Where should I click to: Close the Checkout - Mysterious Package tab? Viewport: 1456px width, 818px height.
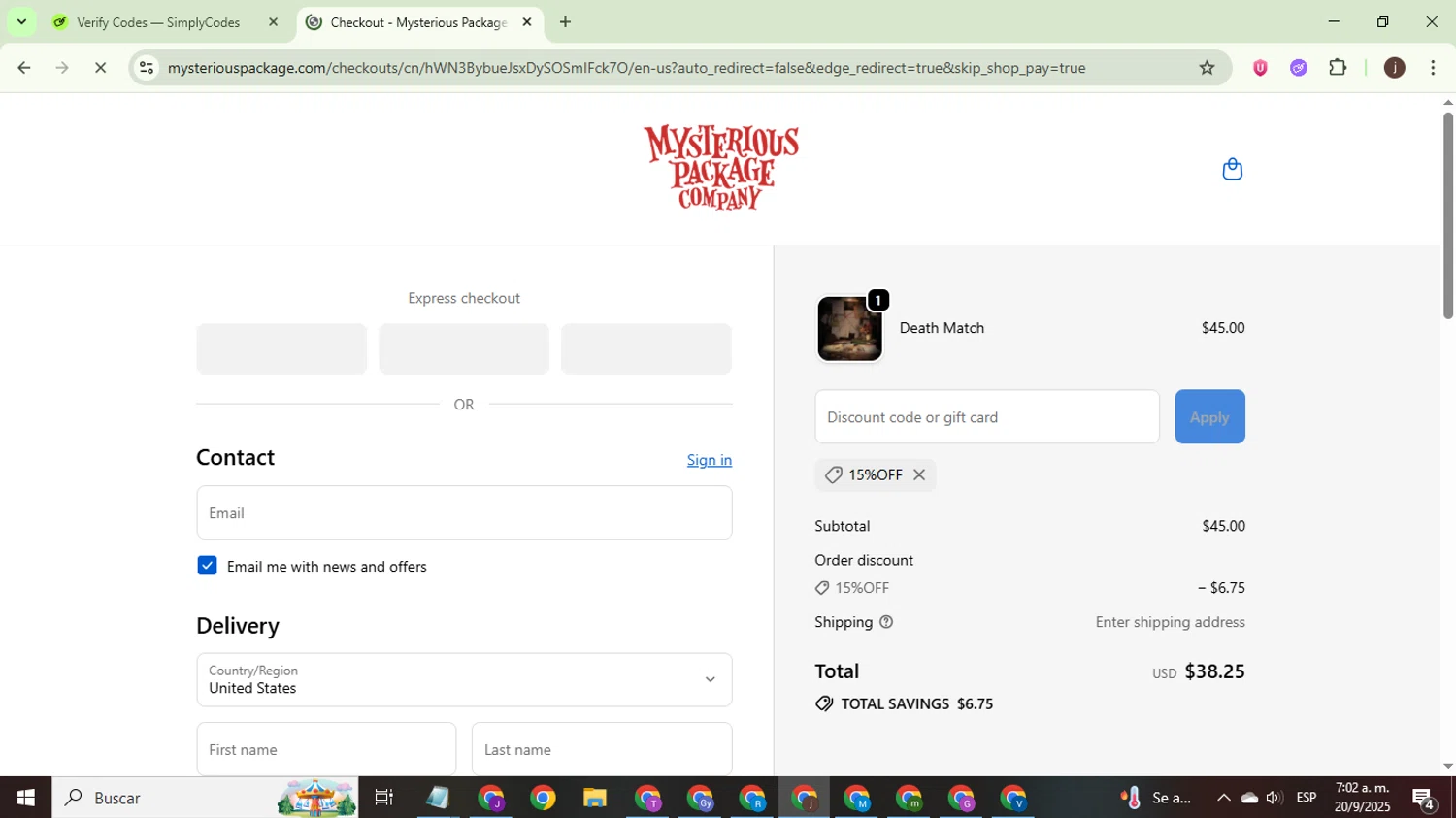click(x=527, y=21)
